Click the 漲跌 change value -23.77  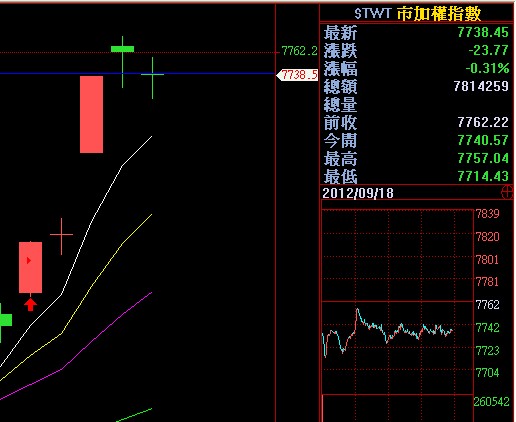[488, 50]
